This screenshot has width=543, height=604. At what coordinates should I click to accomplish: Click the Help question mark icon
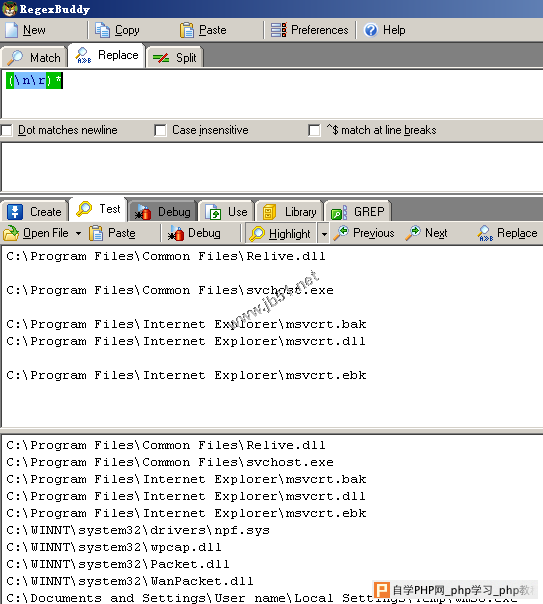pyautogui.click(x=370, y=30)
